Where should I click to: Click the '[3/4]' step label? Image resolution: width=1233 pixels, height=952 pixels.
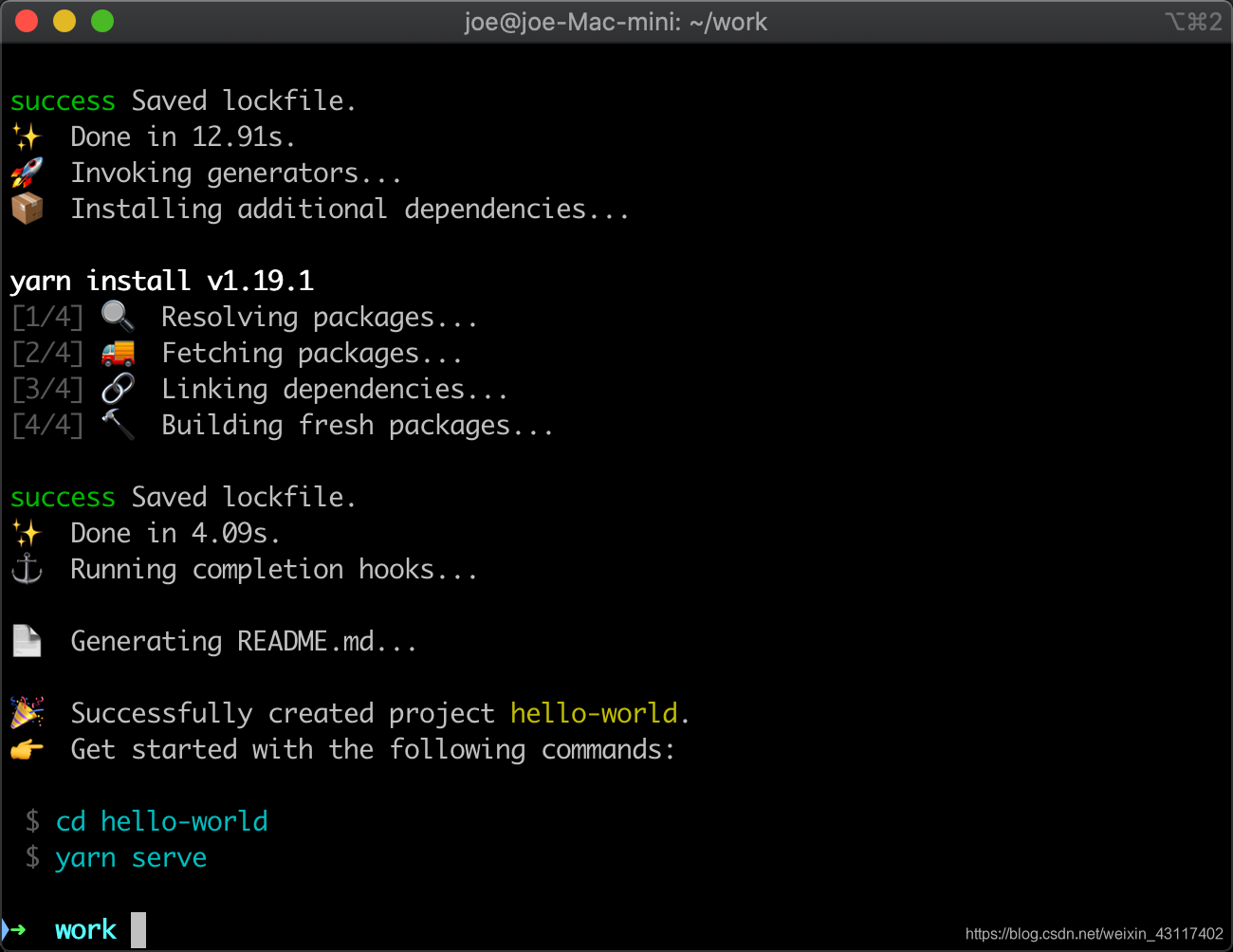tap(47, 389)
